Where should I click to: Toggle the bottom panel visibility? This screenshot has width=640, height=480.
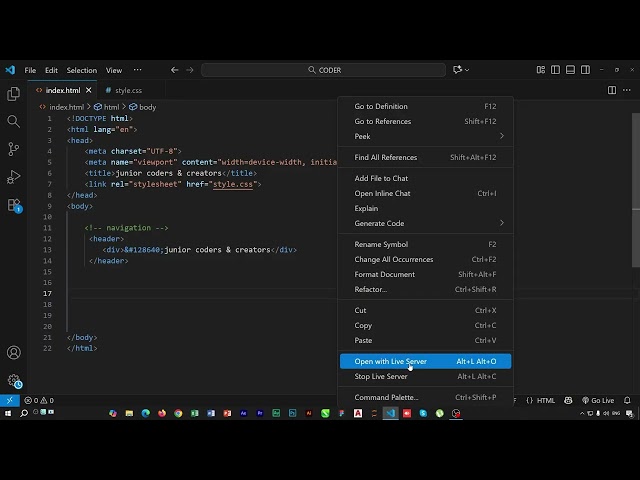pos(570,70)
